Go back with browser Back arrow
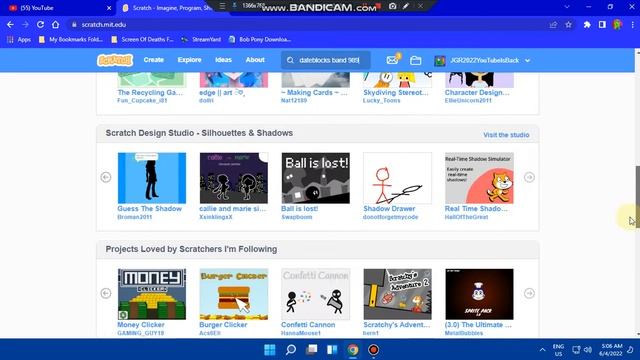This screenshot has width=640, height=360. pyautogui.click(x=10, y=24)
